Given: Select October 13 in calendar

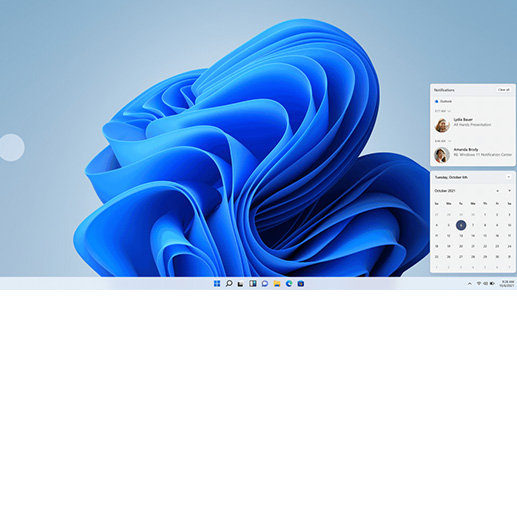Looking at the screenshot, I should [461, 236].
